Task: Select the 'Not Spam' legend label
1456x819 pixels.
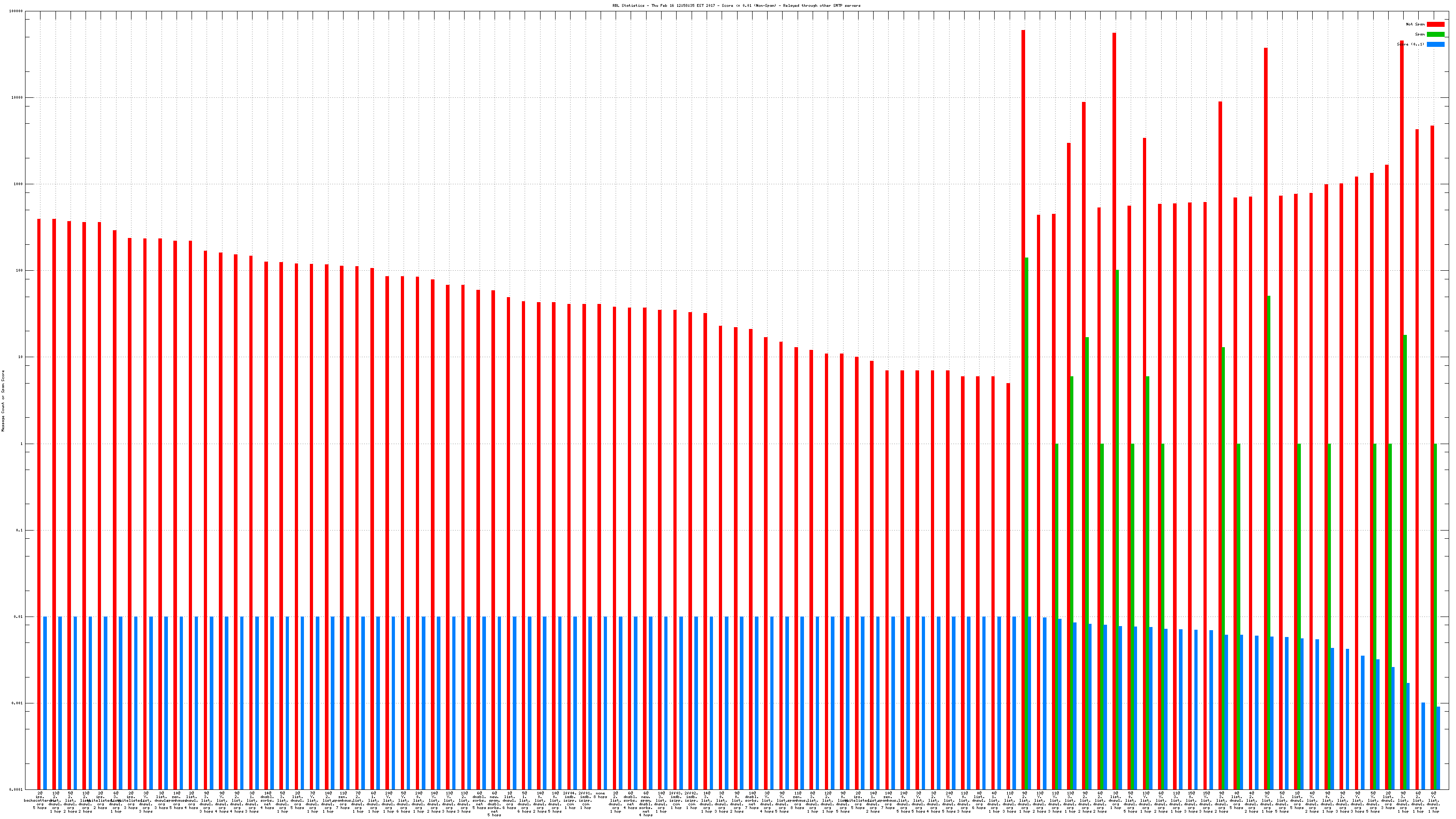Action: click(1416, 24)
